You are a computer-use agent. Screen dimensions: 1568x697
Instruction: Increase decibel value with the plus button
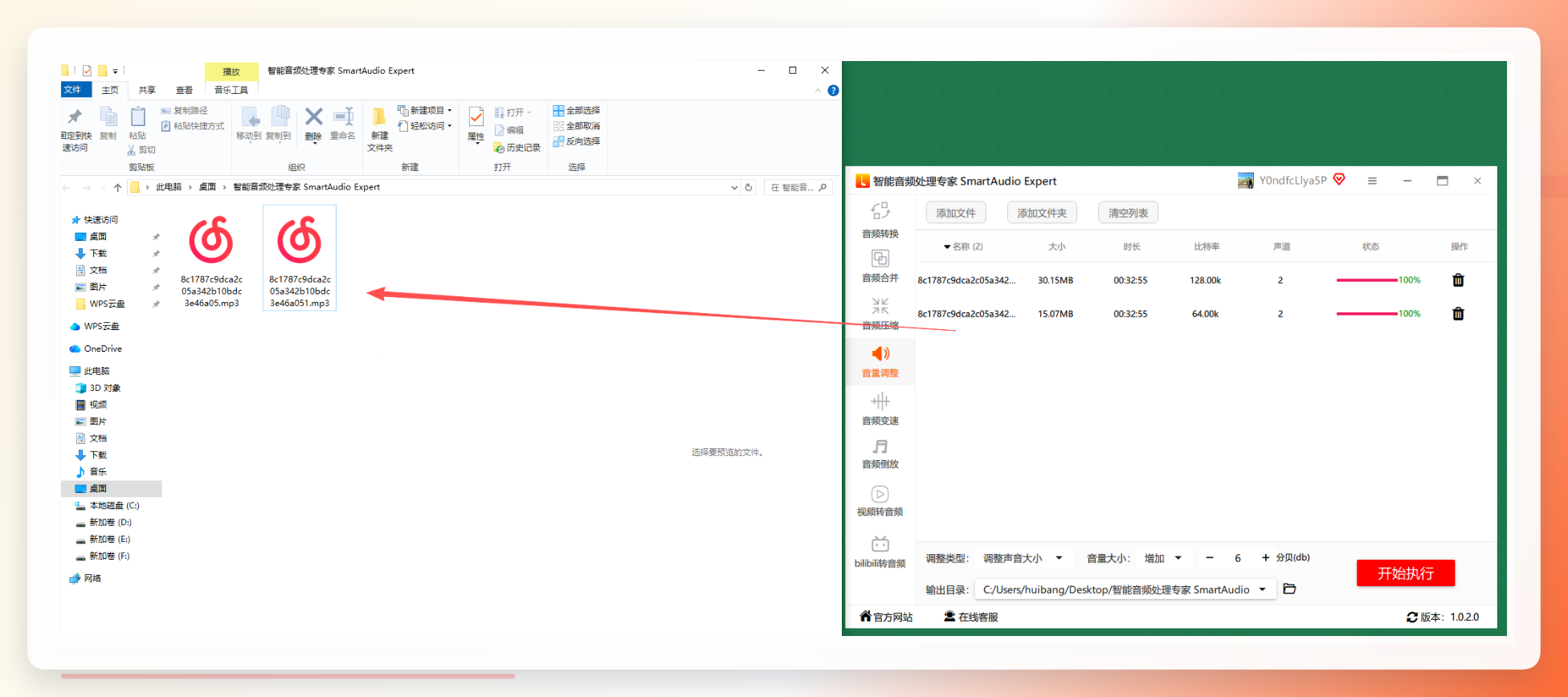point(1266,558)
